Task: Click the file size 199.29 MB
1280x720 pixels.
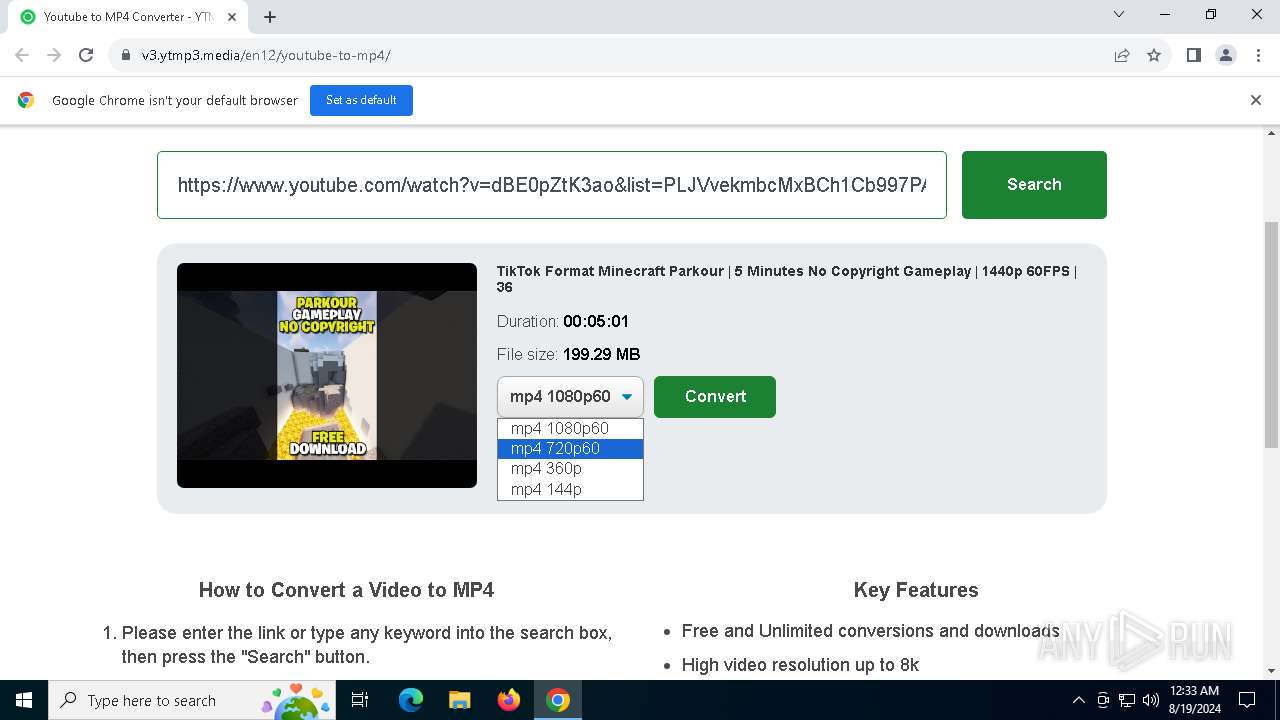Action: (x=601, y=354)
